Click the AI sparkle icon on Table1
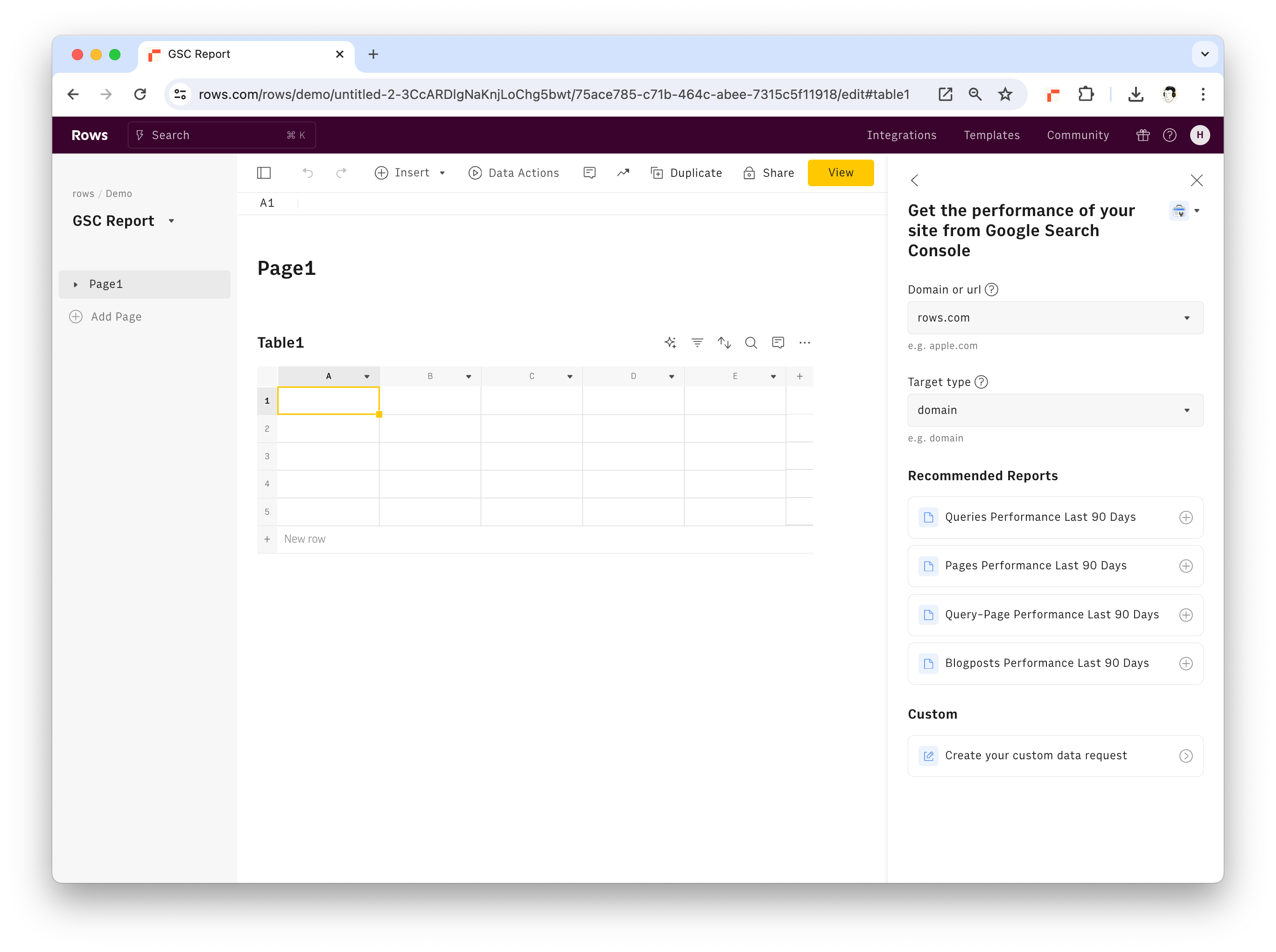Screen dimensions: 1276x952 click(x=670, y=342)
